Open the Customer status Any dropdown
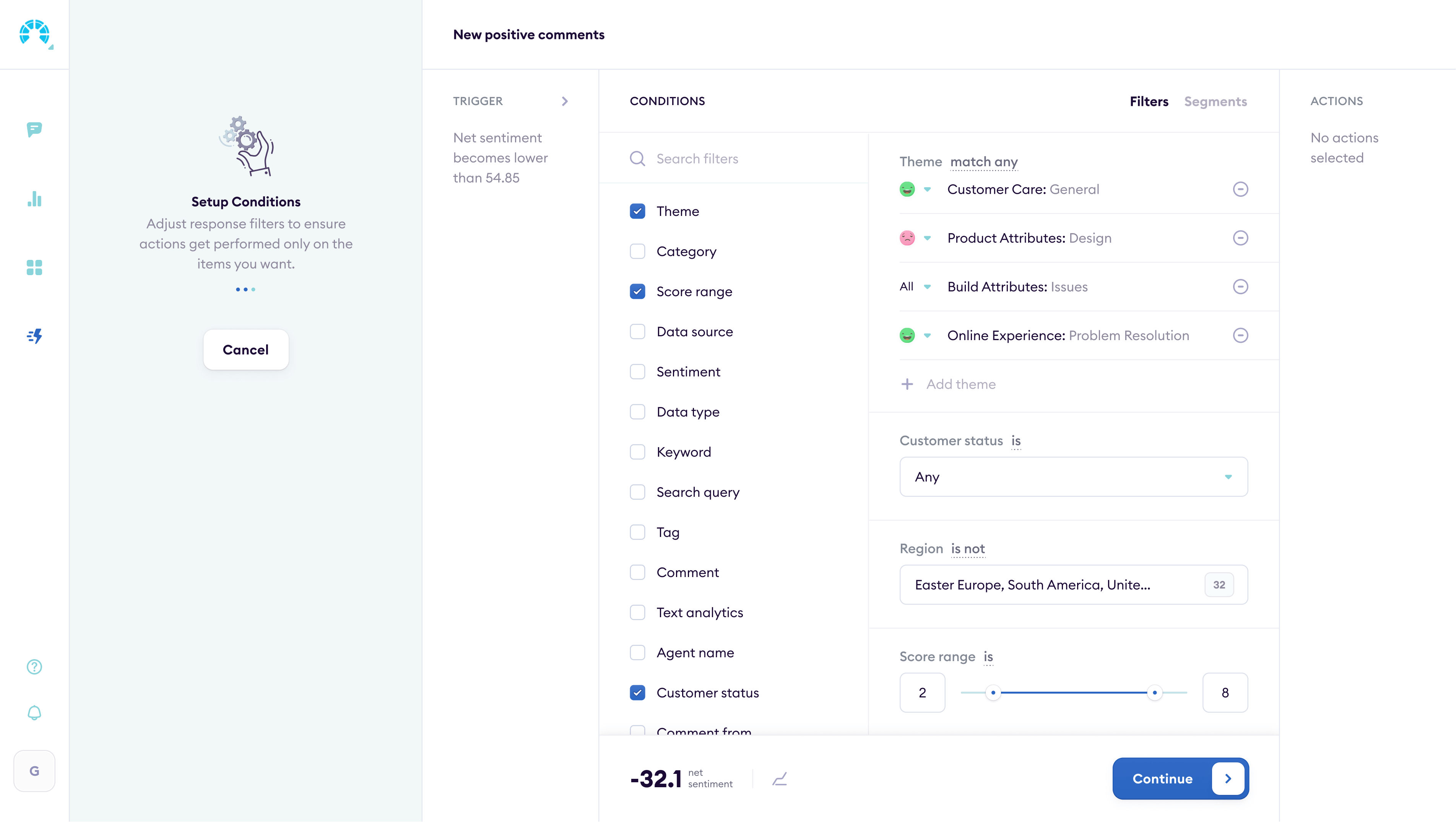 coord(1073,476)
